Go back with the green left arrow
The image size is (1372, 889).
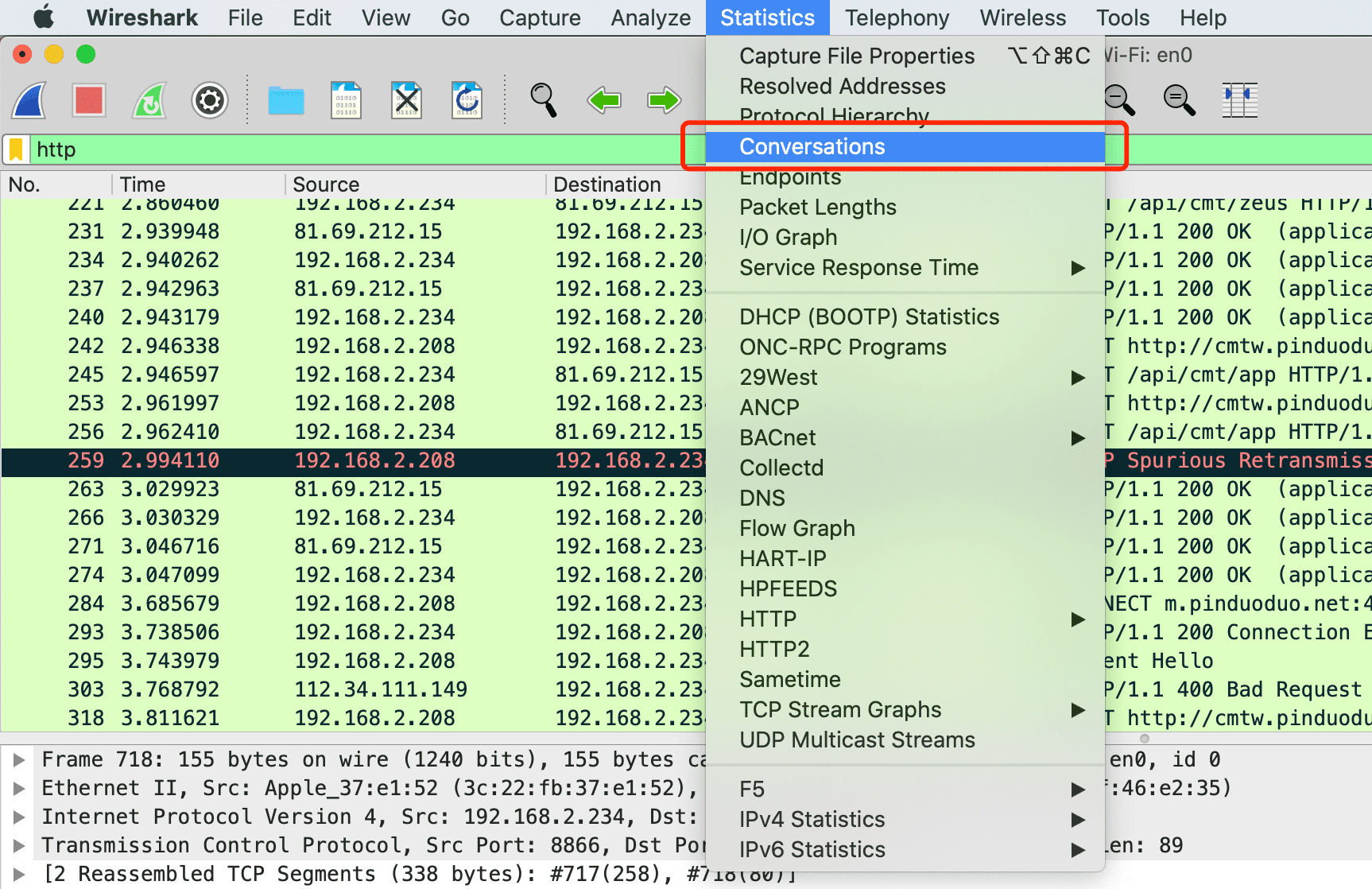point(604,101)
